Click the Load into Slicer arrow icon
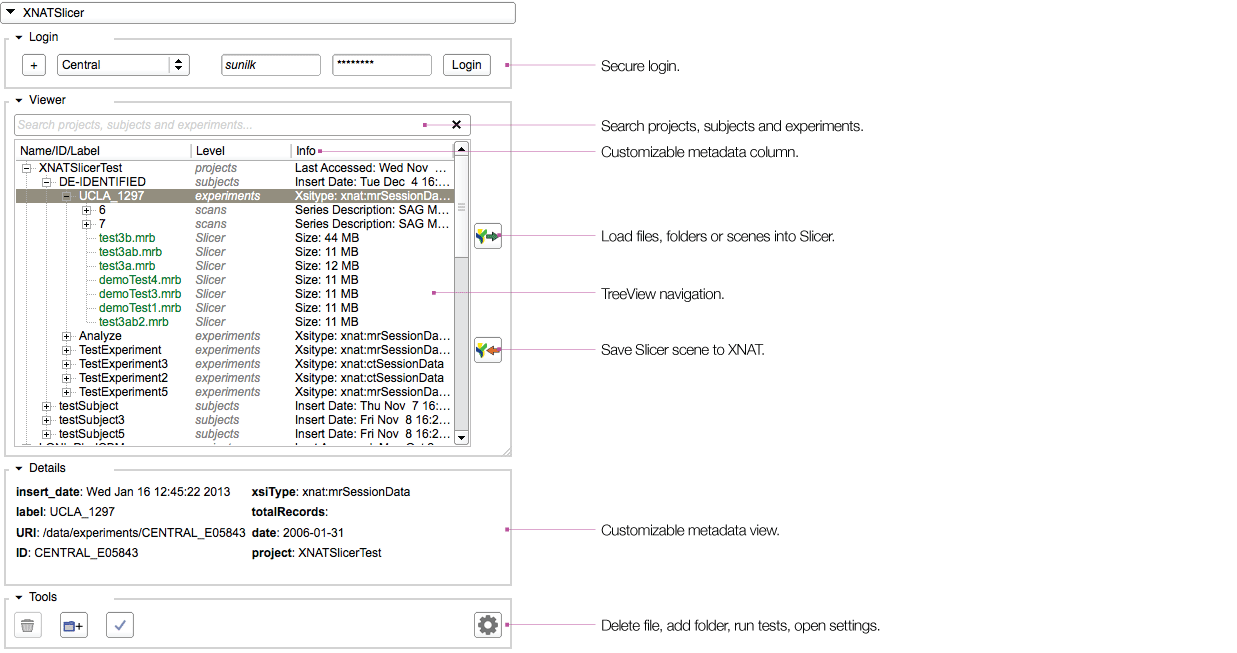The height and width of the screenshot is (653, 1237). (x=488, y=237)
